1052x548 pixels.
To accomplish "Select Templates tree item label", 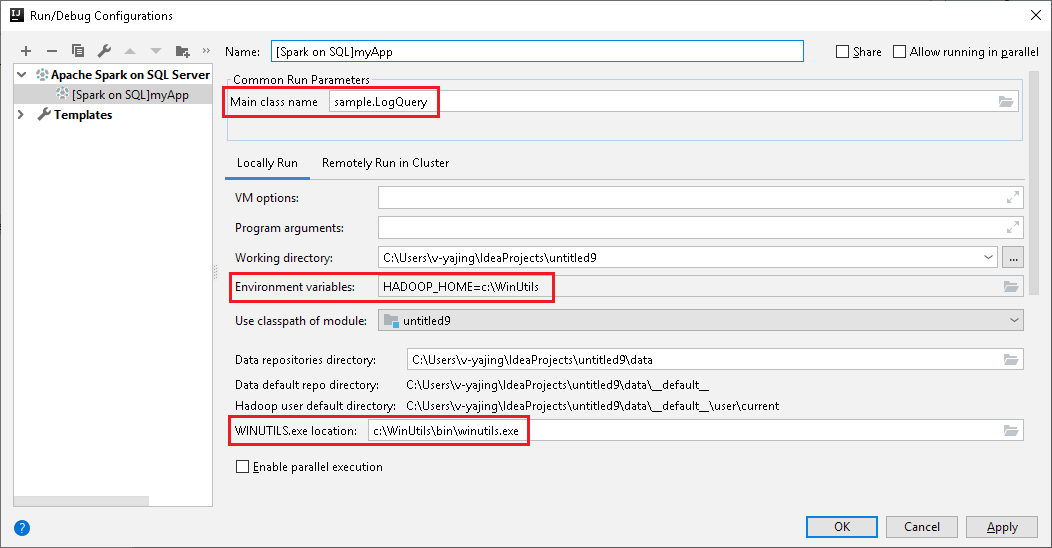I will pos(83,115).
